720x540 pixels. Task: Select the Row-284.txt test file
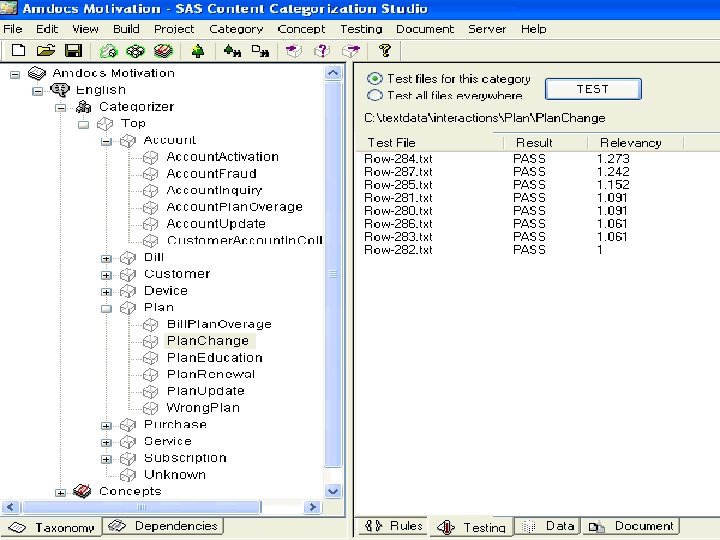click(x=398, y=158)
